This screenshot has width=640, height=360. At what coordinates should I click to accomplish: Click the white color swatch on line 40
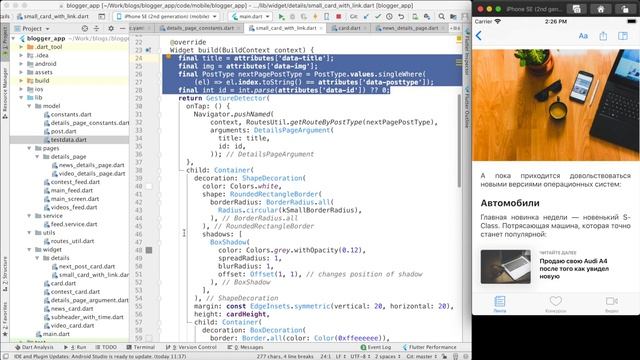(x=149, y=186)
